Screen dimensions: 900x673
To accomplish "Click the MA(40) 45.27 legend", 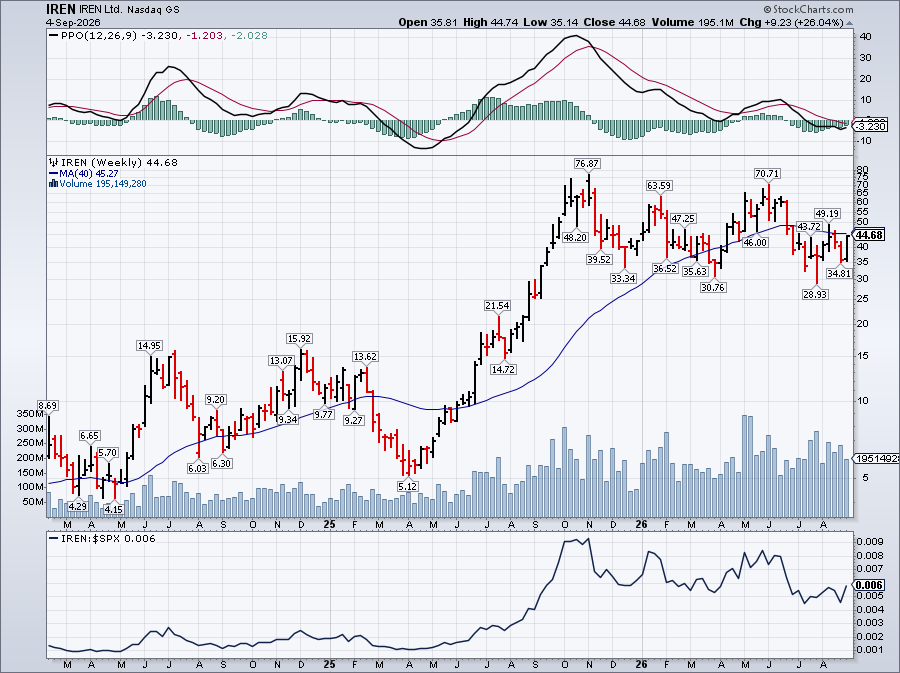I will (89, 173).
